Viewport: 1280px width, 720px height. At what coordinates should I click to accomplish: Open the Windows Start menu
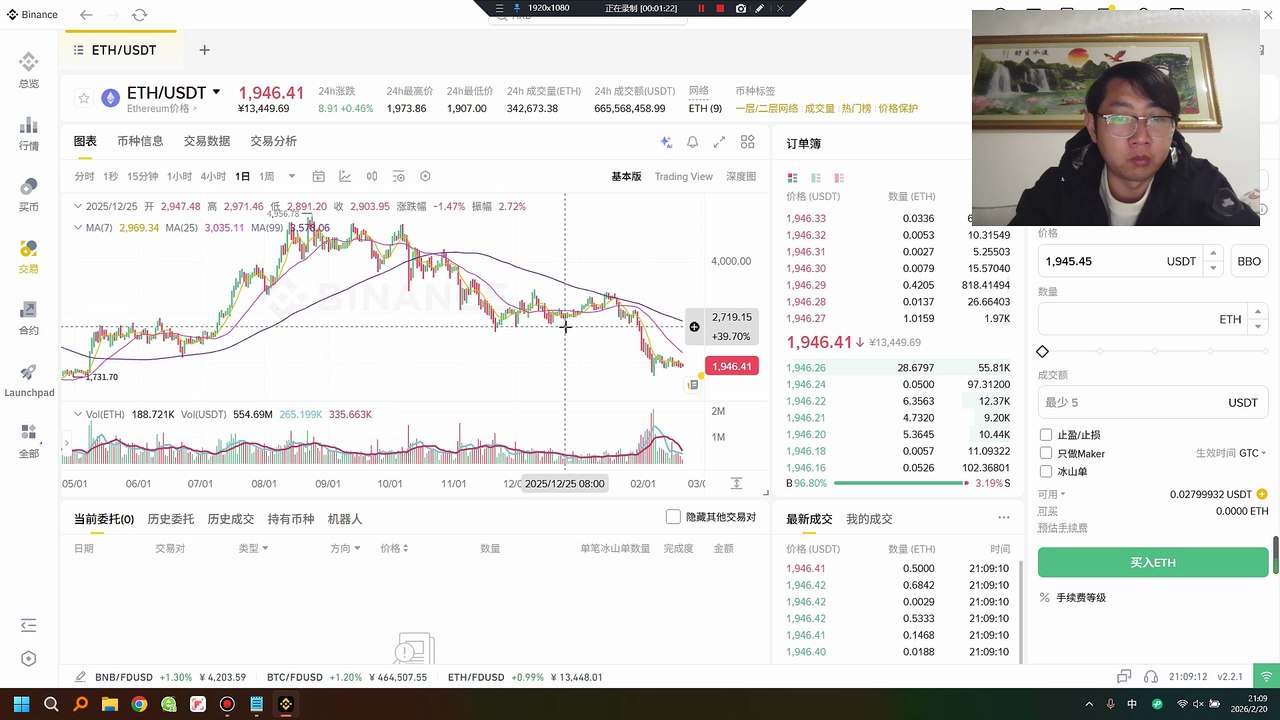click(21, 704)
